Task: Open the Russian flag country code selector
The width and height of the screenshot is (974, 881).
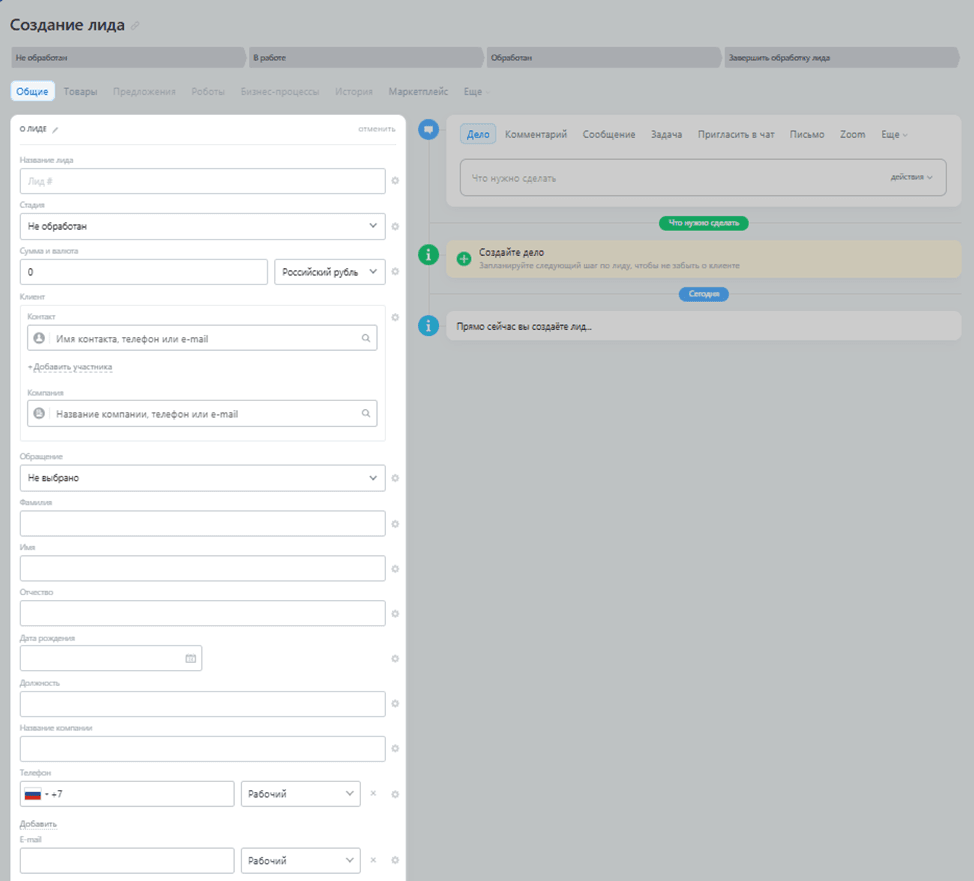Action: [36, 794]
